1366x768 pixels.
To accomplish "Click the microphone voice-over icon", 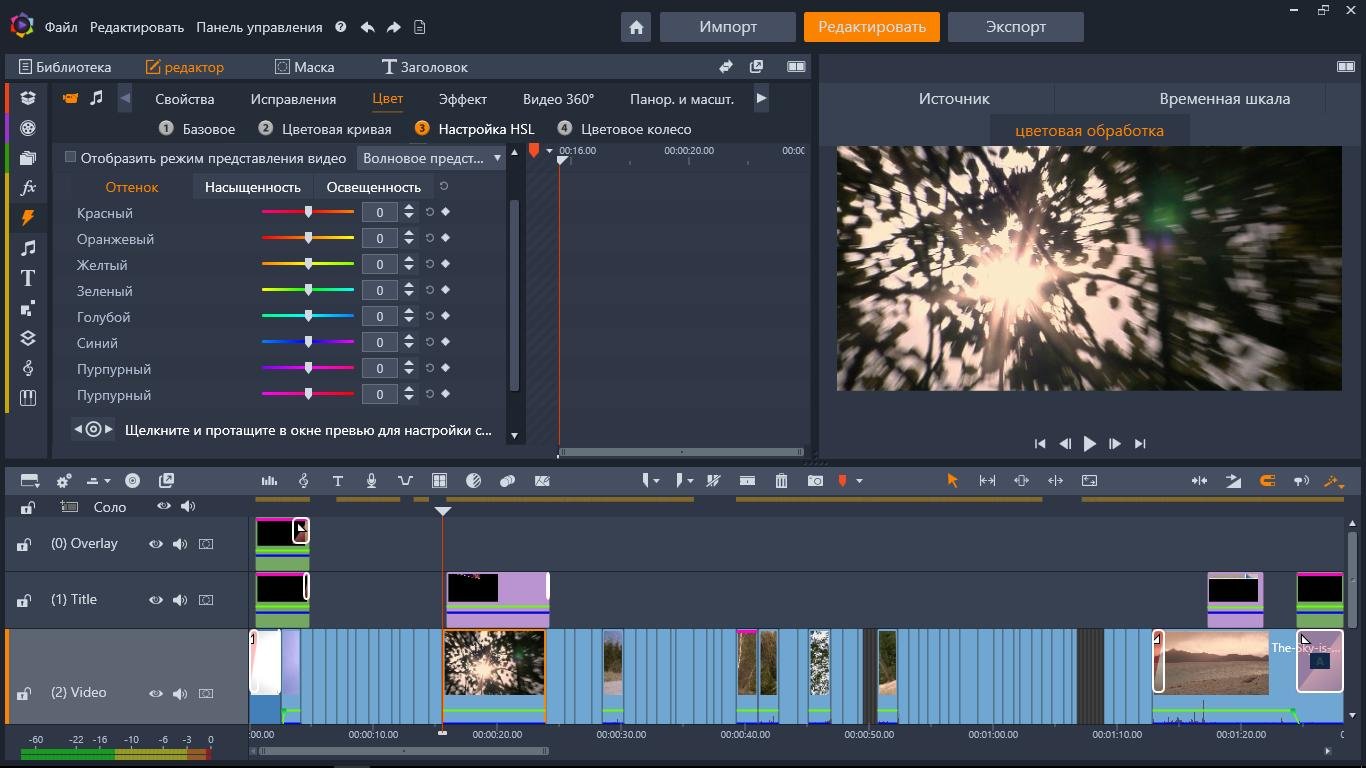I will tap(371, 481).
